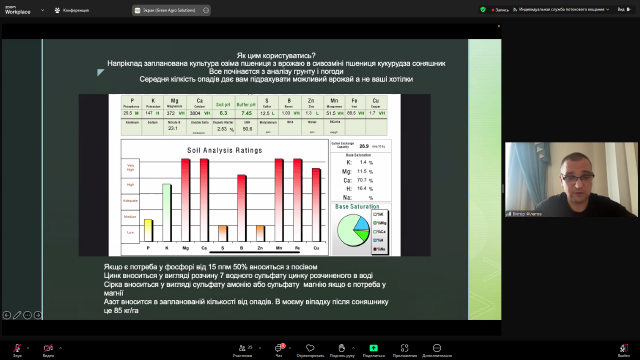Click the green encryption shield icon

pos(483,9)
